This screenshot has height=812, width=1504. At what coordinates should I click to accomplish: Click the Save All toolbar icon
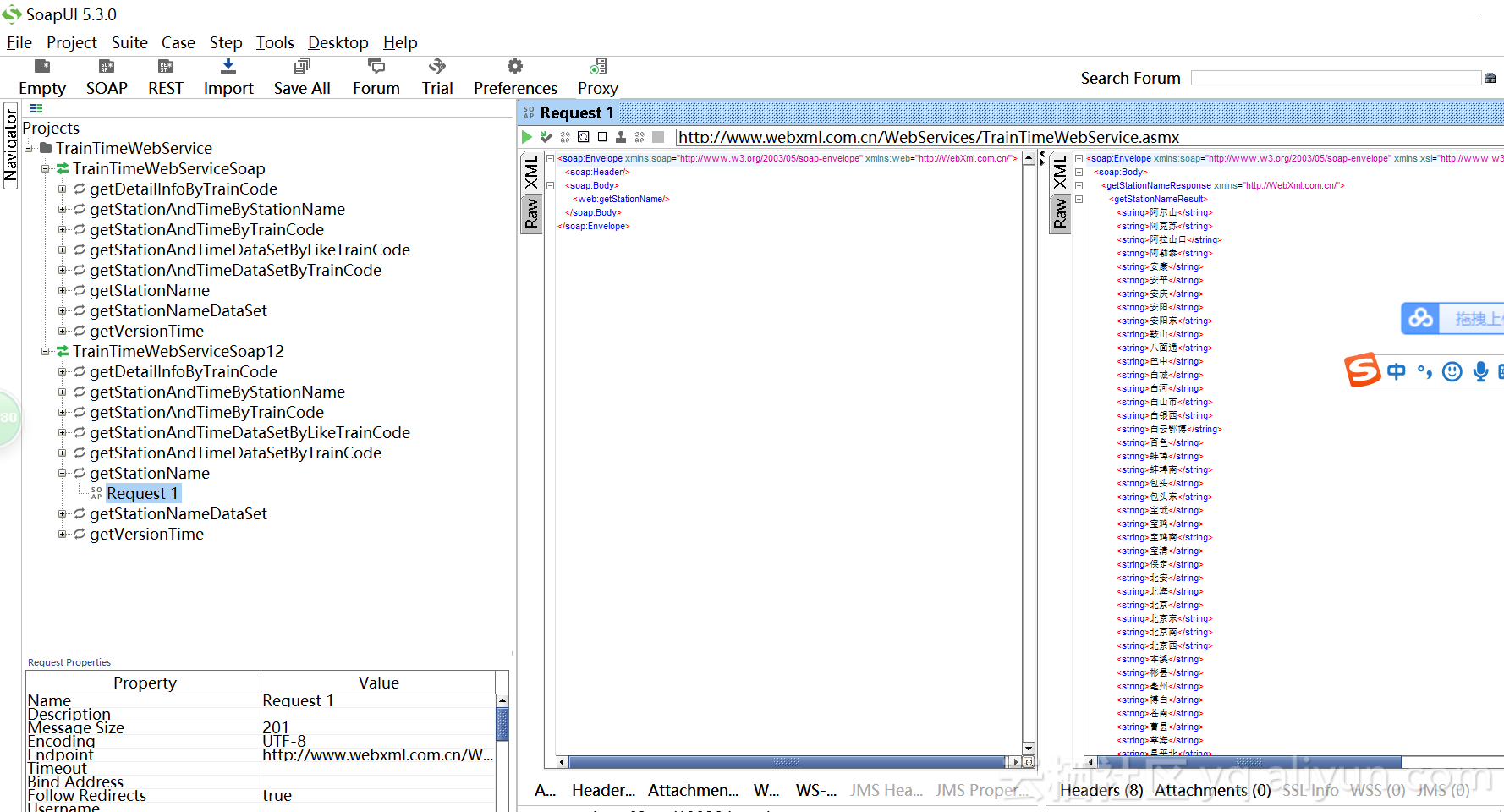(x=302, y=66)
